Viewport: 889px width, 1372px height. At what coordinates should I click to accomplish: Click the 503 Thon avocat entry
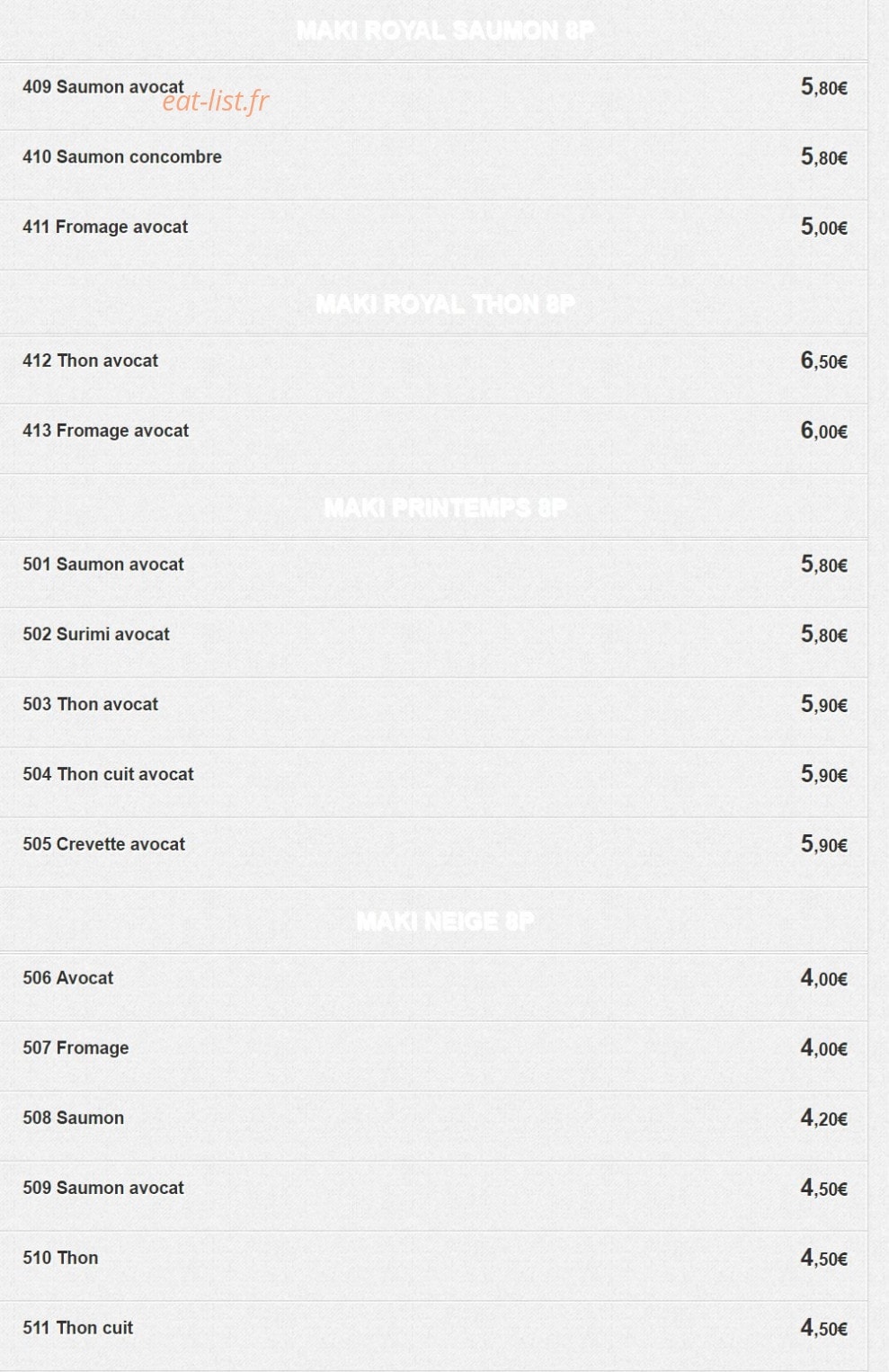[x=433, y=713]
